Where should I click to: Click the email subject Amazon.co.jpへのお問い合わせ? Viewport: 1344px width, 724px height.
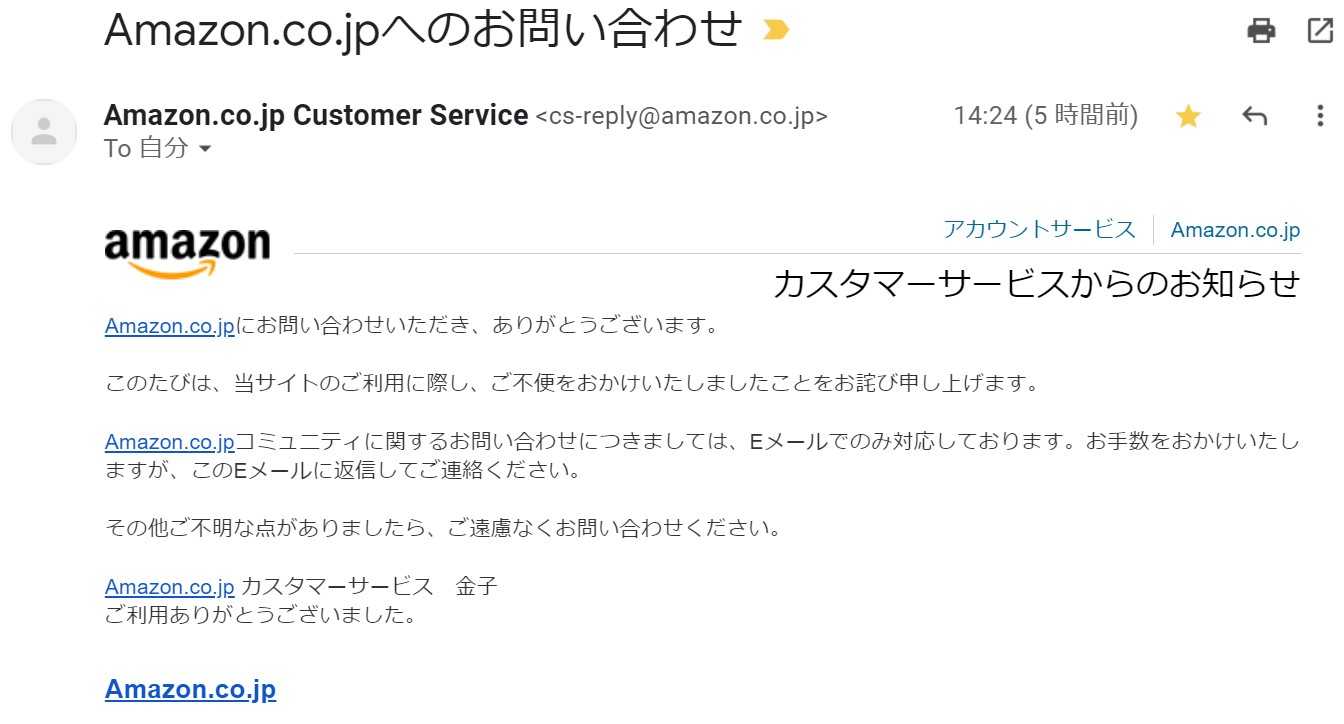tap(423, 30)
